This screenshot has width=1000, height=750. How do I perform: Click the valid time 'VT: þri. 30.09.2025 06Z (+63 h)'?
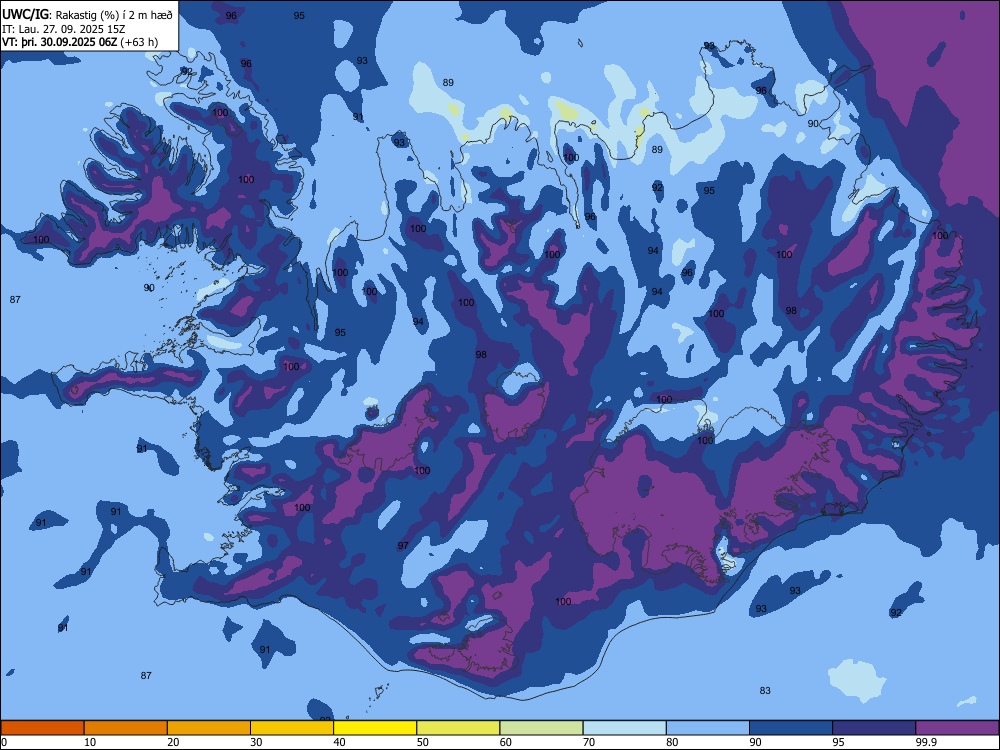[x=80, y=42]
